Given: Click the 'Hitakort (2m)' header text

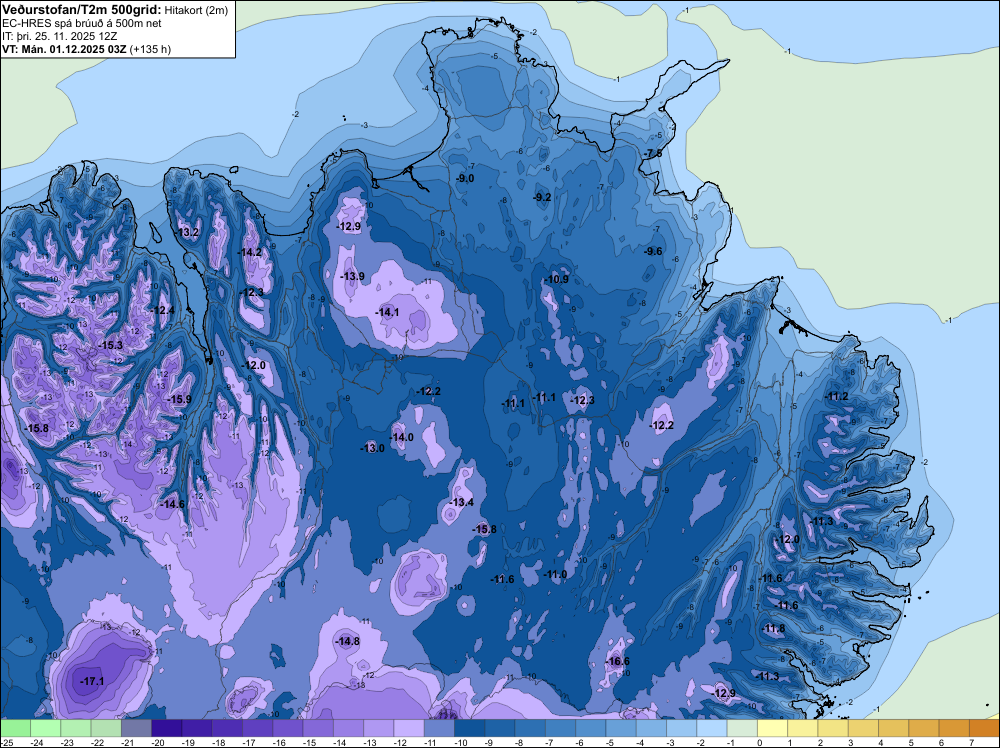Looking at the screenshot, I should 196,10.
